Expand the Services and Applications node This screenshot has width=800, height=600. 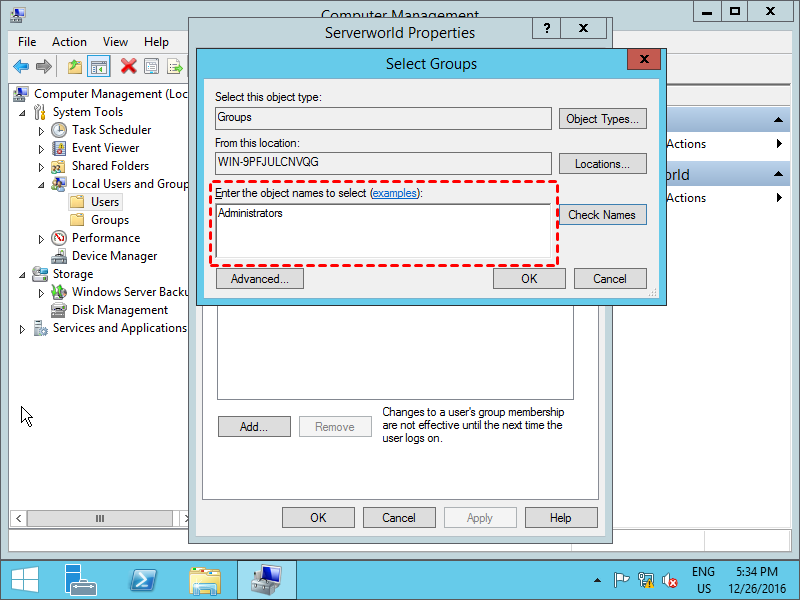[22, 329]
